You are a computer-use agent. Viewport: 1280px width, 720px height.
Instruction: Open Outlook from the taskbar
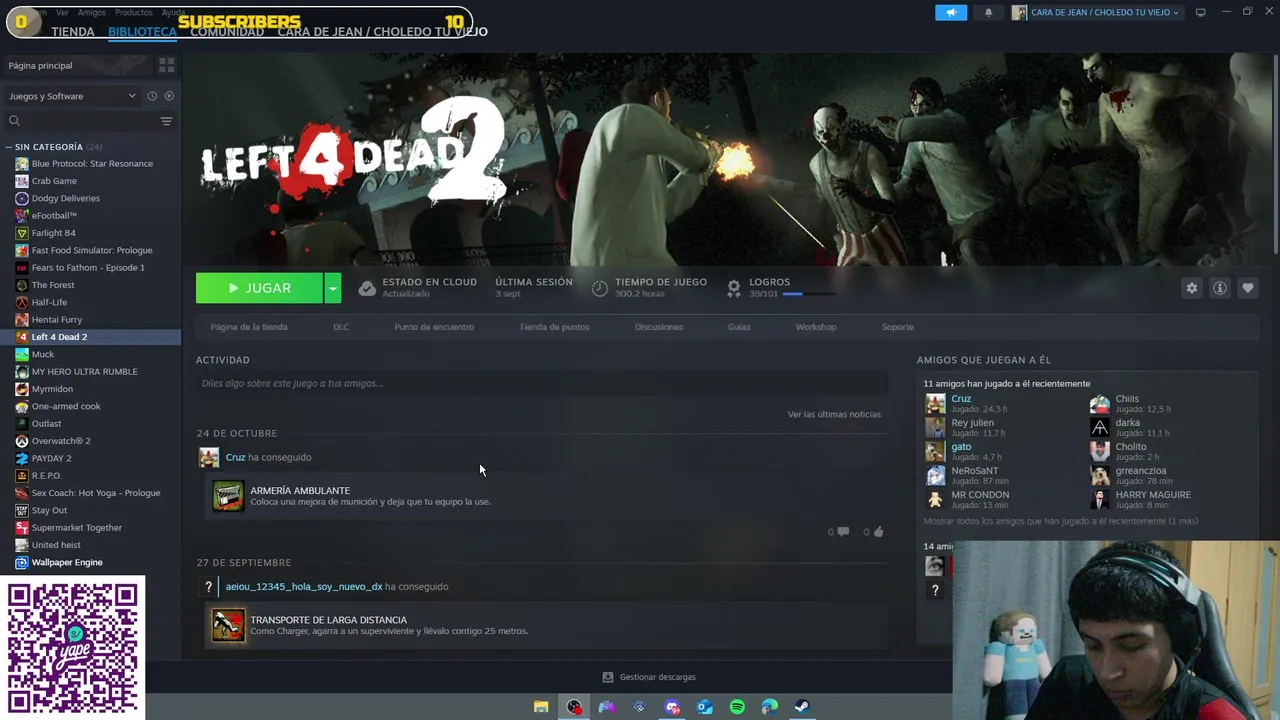click(705, 707)
